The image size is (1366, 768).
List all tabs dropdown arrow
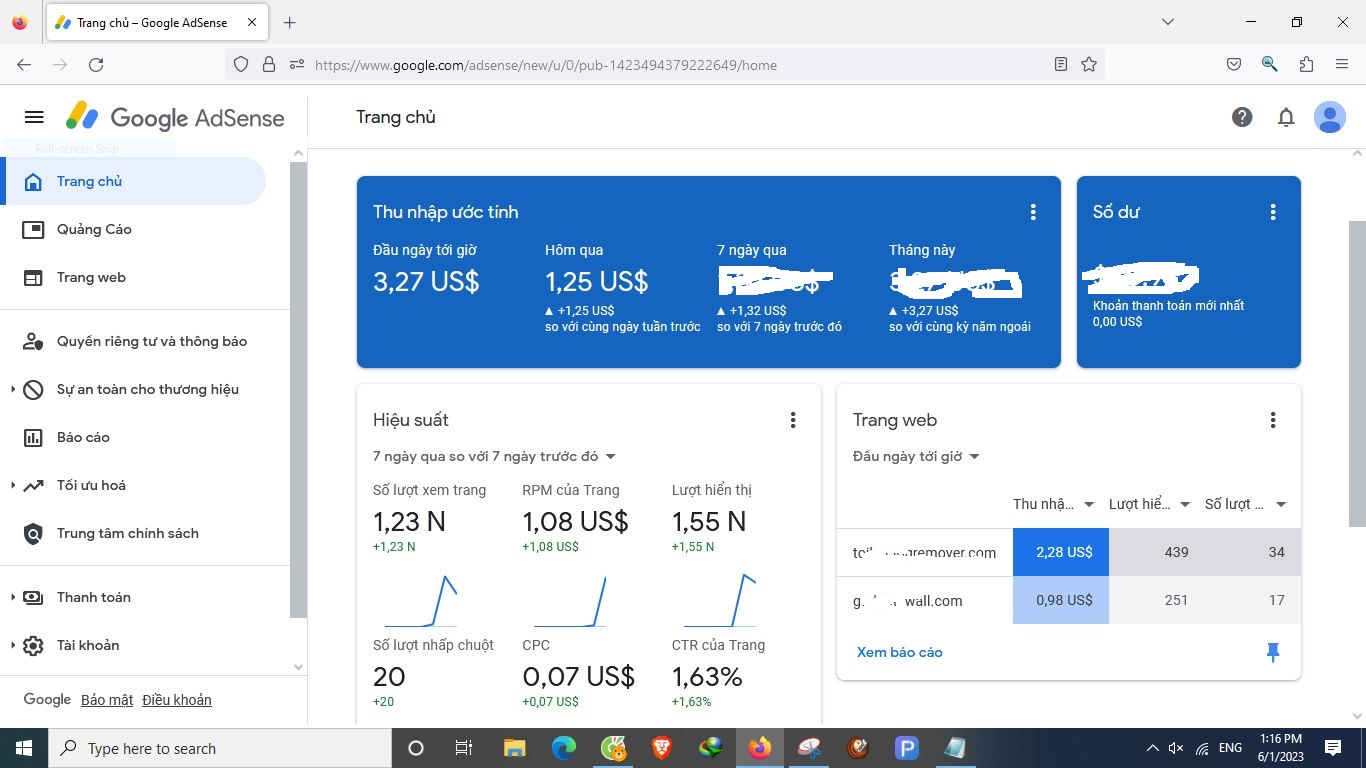(1167, 22)
